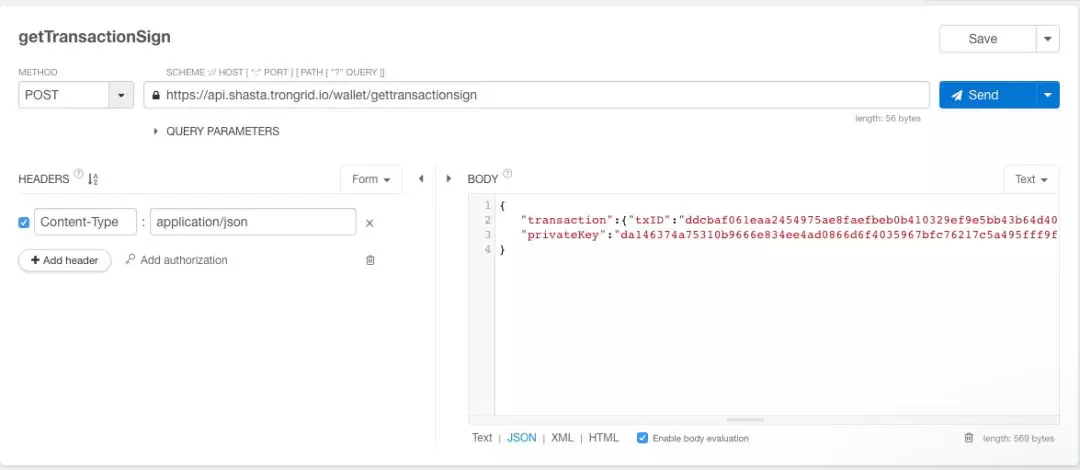Open the Send button dropdown arrow
This screenshot has width=1080, height=470.
click(1047, 95)
